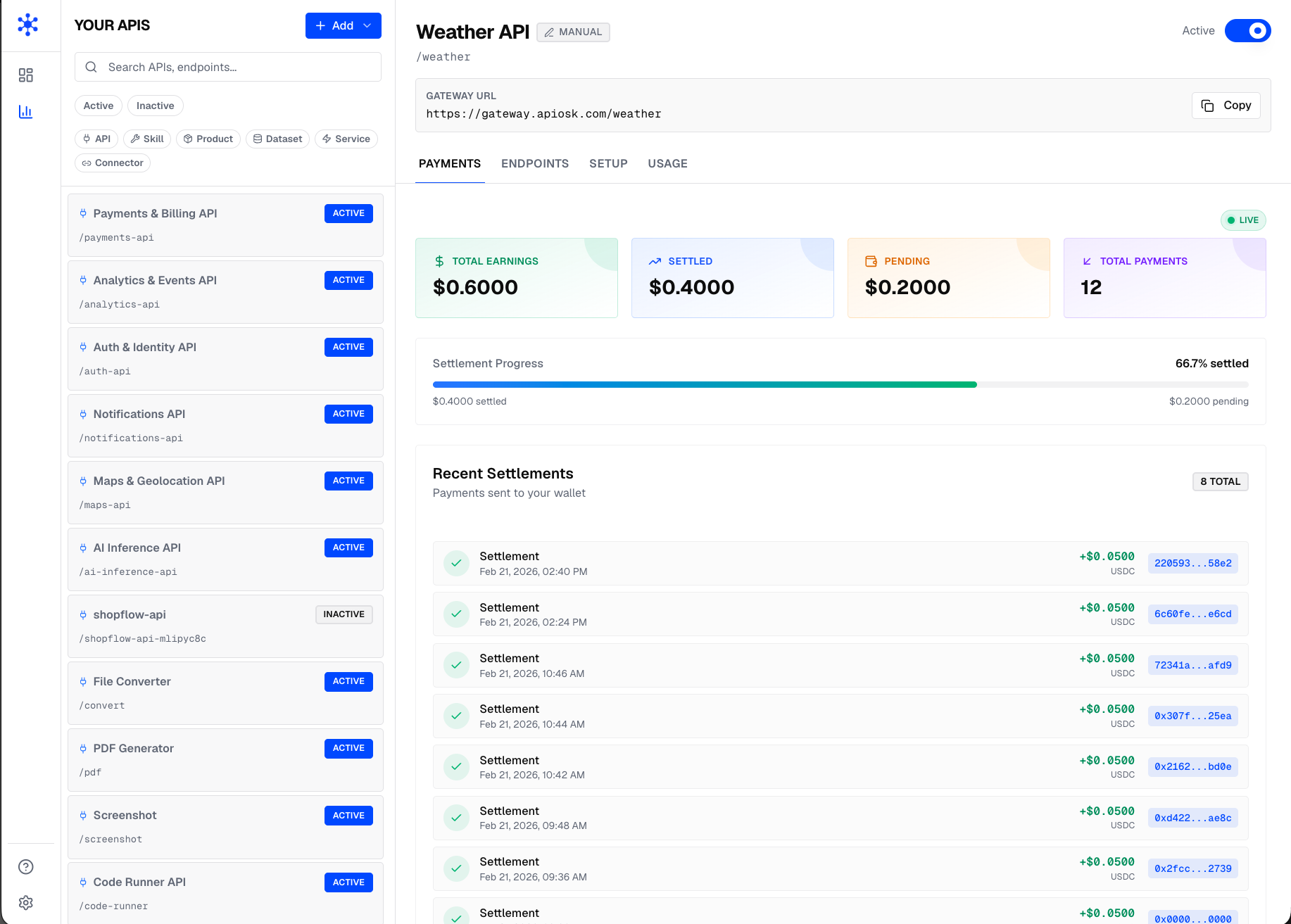Expand the Add button dropdown chevron
The image size is (1291, 924).
click(x=367, y=26)
